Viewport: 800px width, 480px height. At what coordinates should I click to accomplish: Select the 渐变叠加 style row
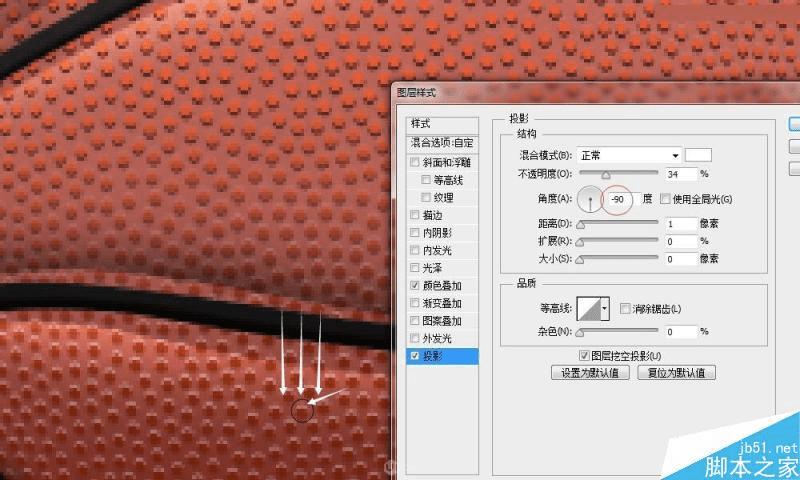pos(442,303)
